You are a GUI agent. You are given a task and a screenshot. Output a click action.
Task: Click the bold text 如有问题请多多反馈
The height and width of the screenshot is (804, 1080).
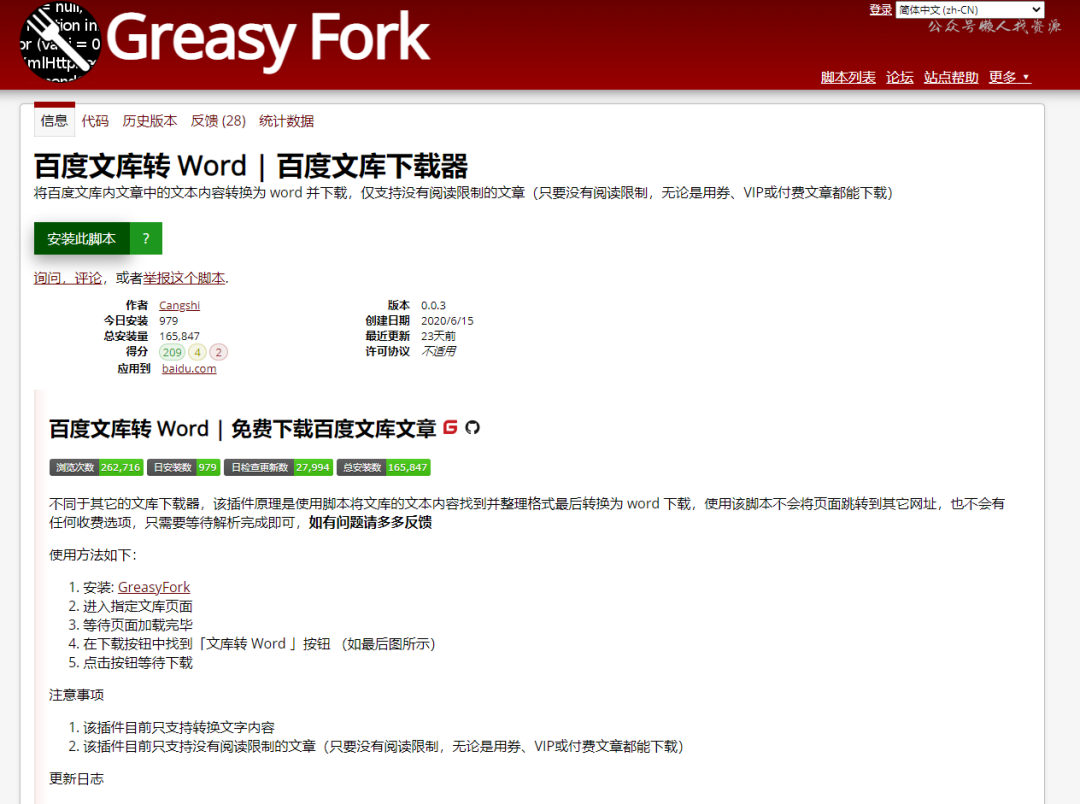(370, 522)
